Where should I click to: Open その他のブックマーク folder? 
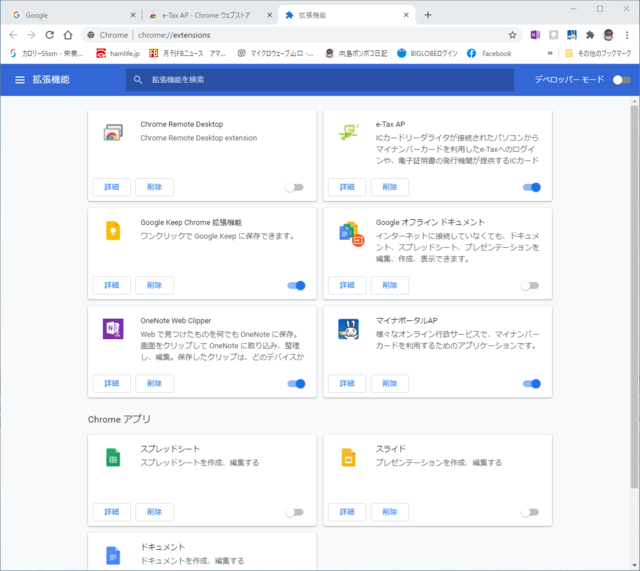pyautogui.click(x=598, y=53)
